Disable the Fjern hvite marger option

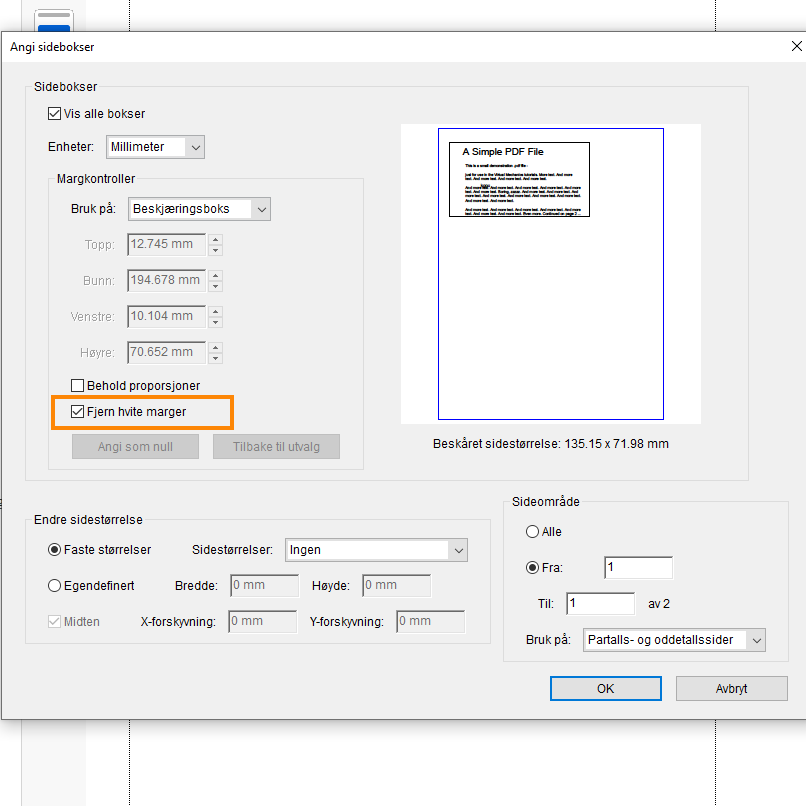[x=77, y=411]
